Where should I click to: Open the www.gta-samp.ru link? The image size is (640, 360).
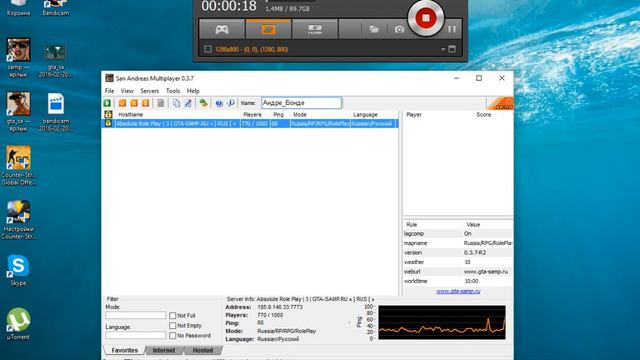458,291
